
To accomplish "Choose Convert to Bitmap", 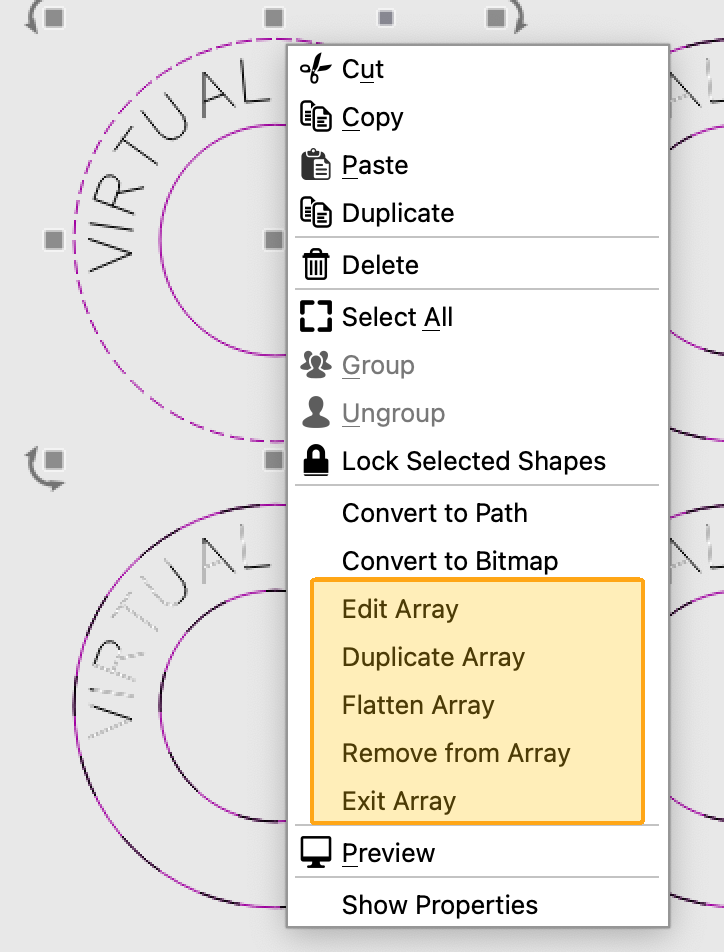I will 449,561.
